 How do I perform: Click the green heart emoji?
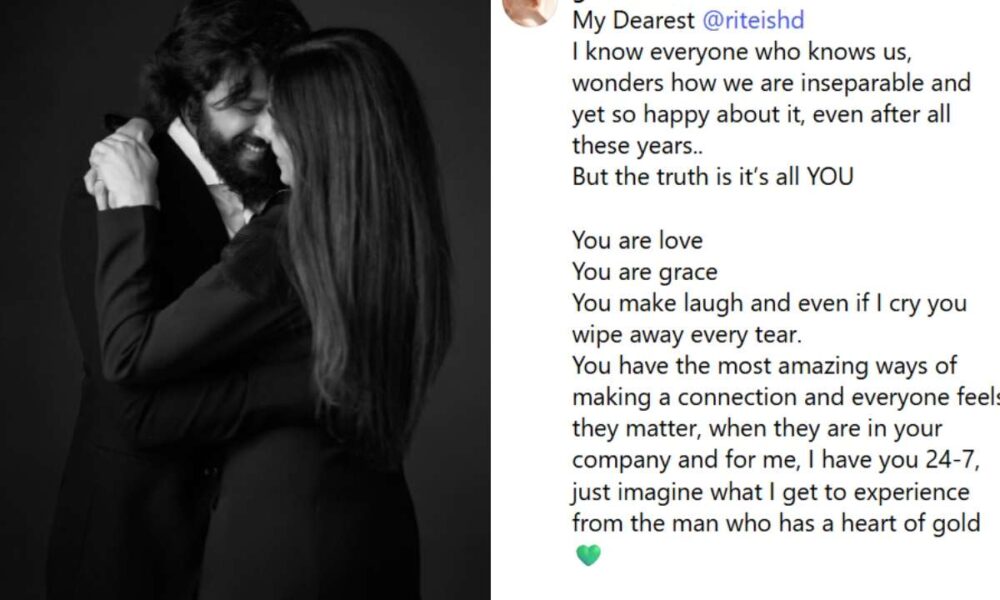tap(588, 555)
